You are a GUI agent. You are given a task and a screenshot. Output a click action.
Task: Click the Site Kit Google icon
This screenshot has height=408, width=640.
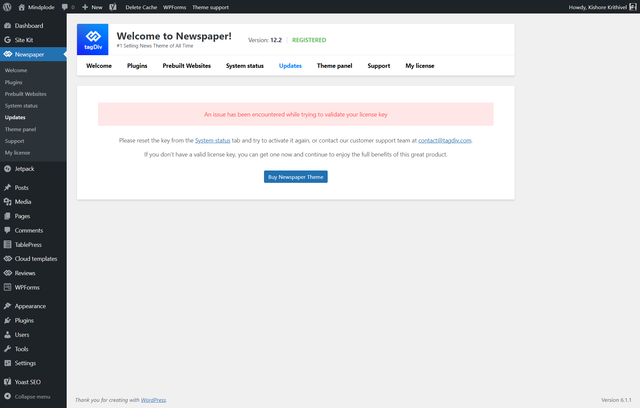point(7,40)
